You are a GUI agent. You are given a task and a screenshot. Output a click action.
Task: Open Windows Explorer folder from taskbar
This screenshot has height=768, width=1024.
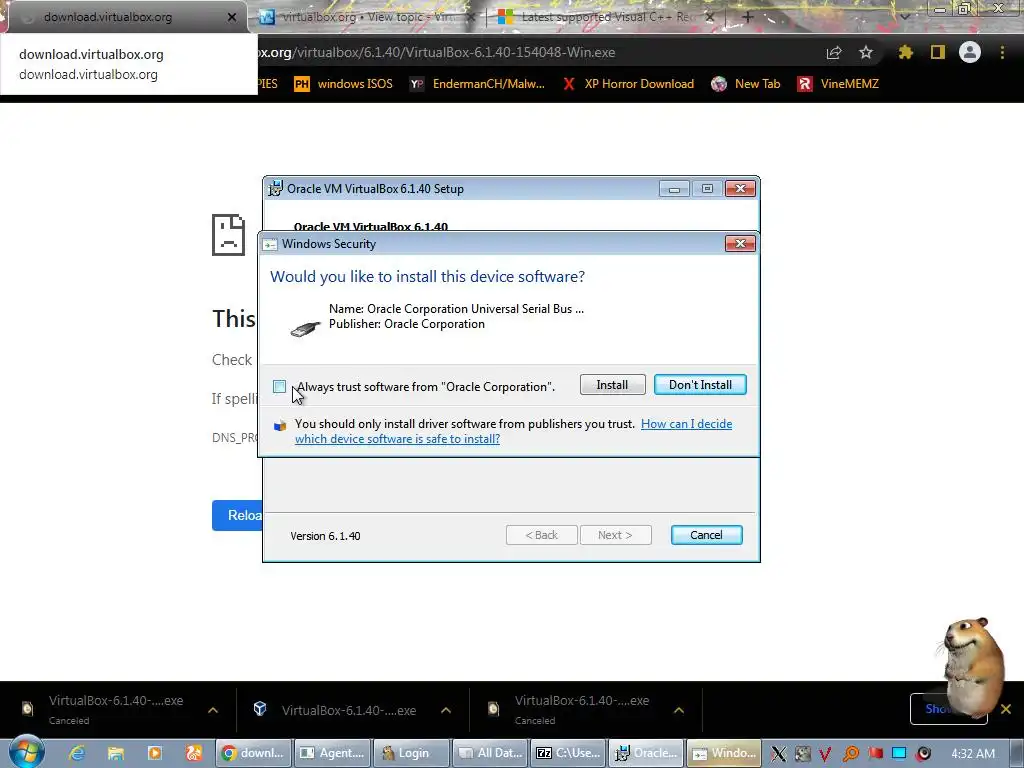[116, 753]
